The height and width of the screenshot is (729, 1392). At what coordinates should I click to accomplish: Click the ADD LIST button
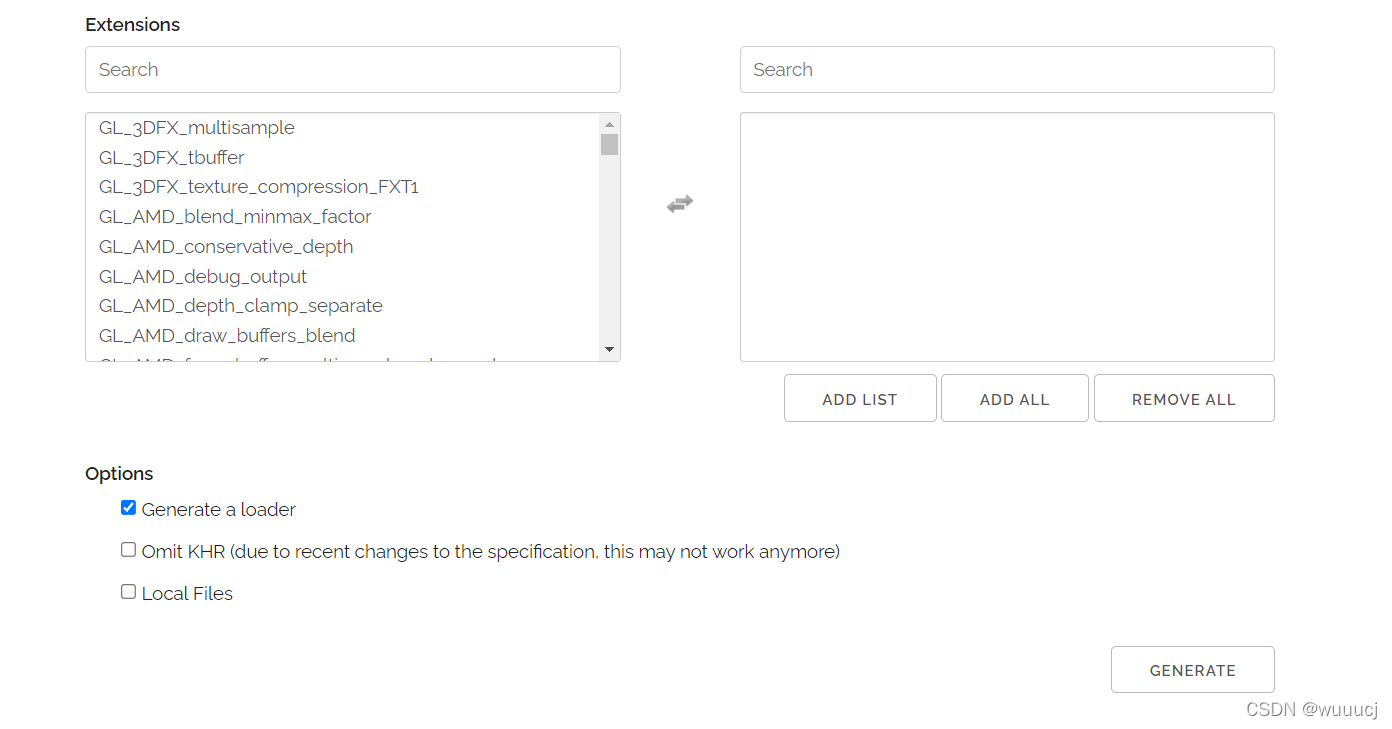click(860, 398)
